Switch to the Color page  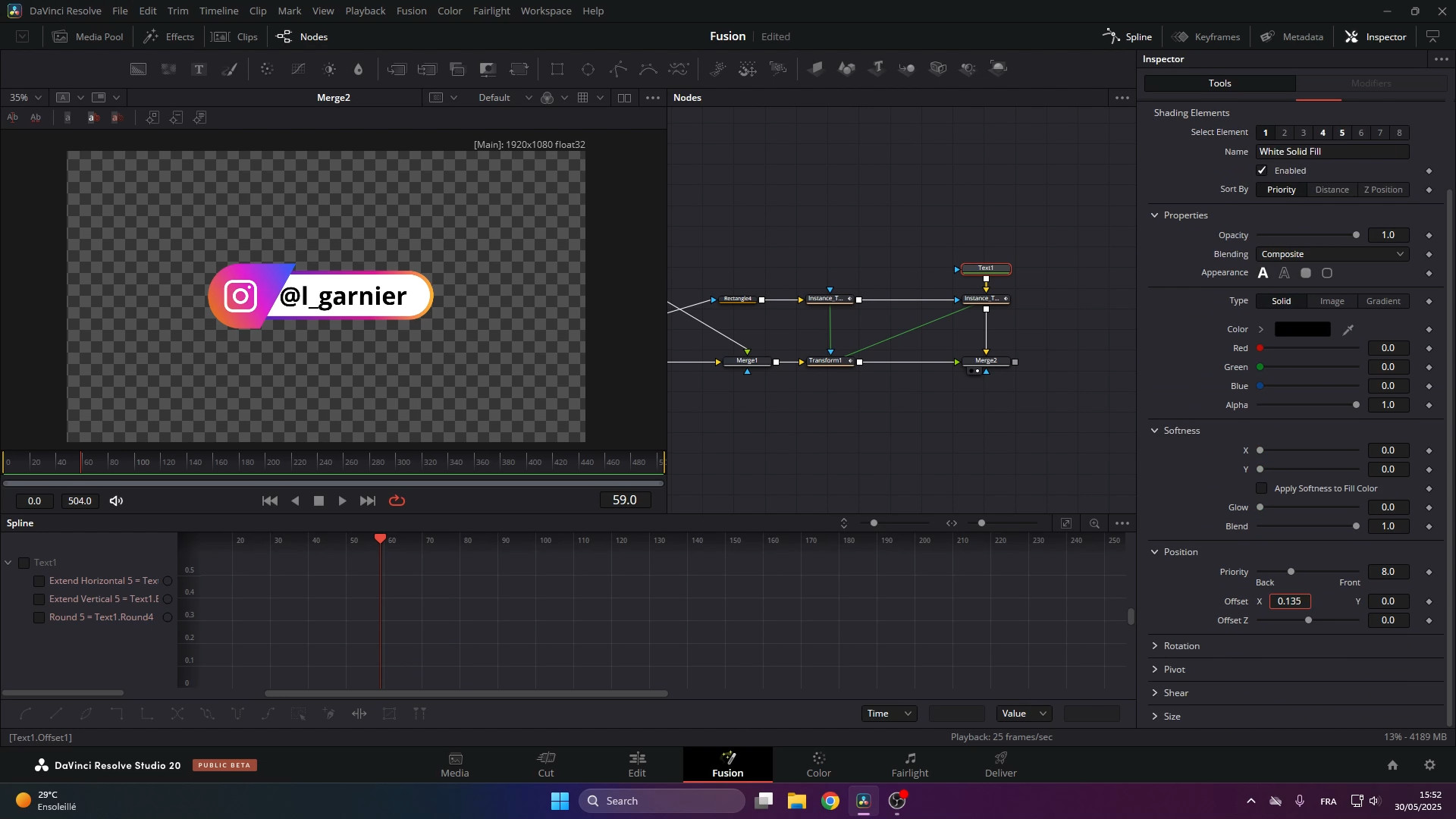click(x=819, y=764)
